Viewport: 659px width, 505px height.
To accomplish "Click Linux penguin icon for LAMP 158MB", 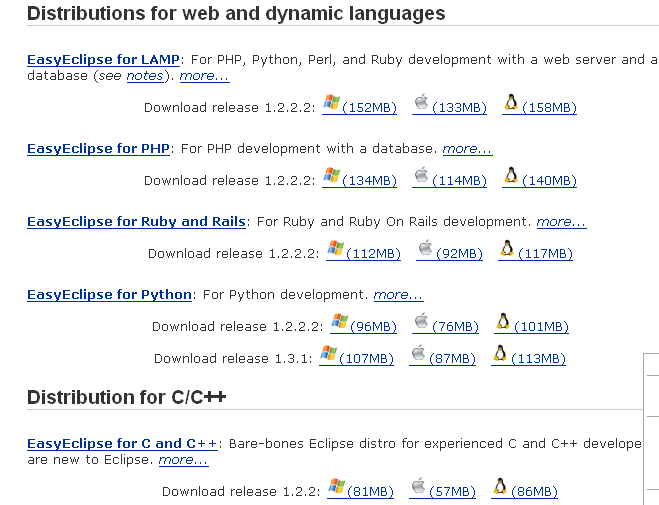I will [x=511, y=102].
